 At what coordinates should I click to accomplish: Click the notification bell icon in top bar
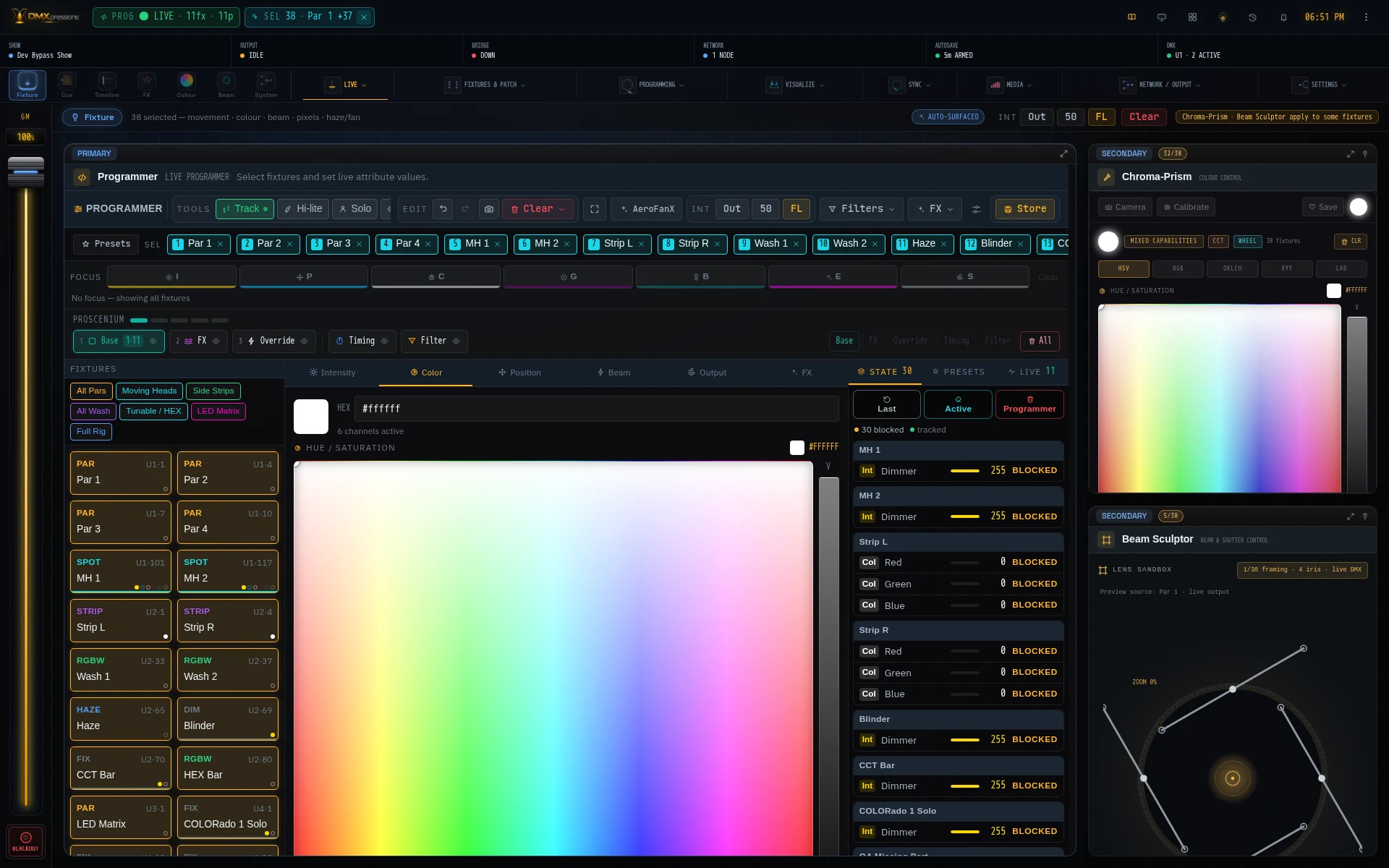coord(1283,17)
